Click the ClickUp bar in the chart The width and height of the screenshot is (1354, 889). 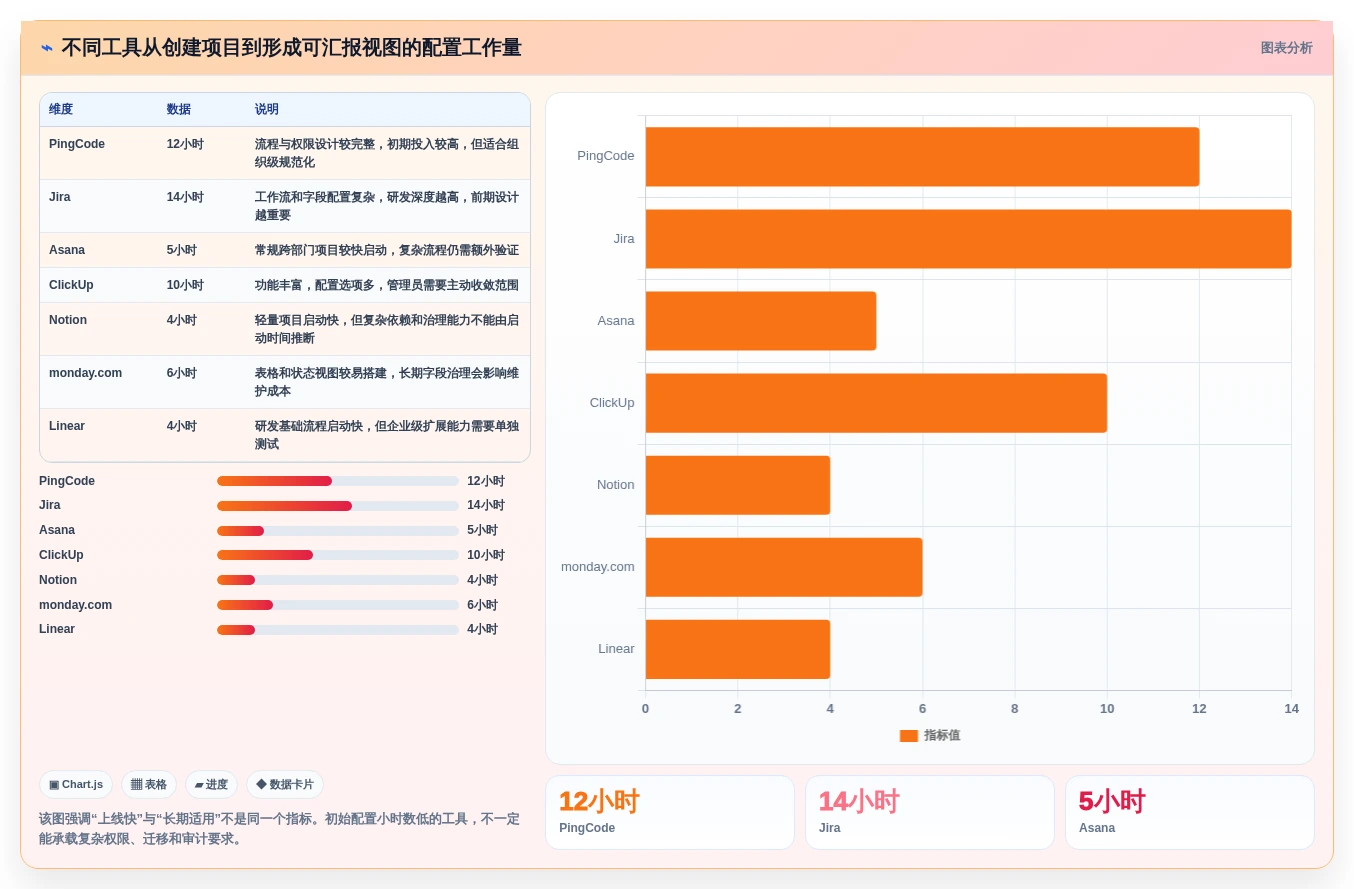[x=876, y=403]
